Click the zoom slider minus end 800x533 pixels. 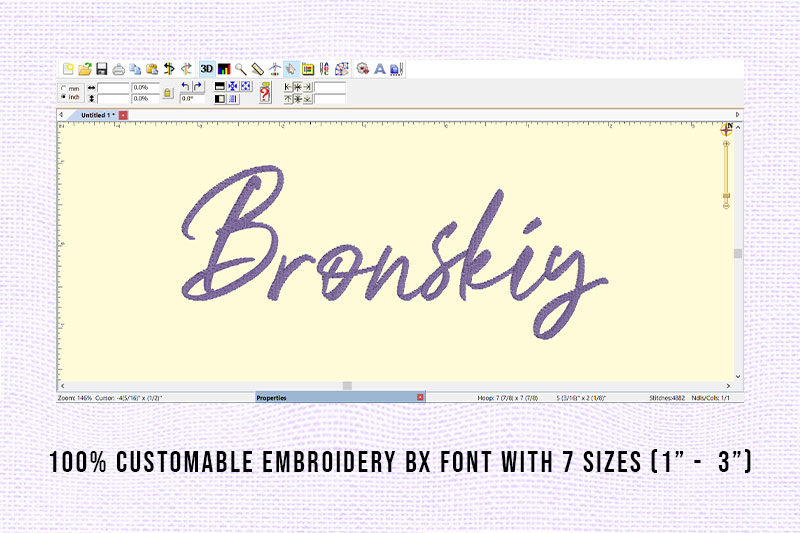pyautogui.click(x=726, y=206)
